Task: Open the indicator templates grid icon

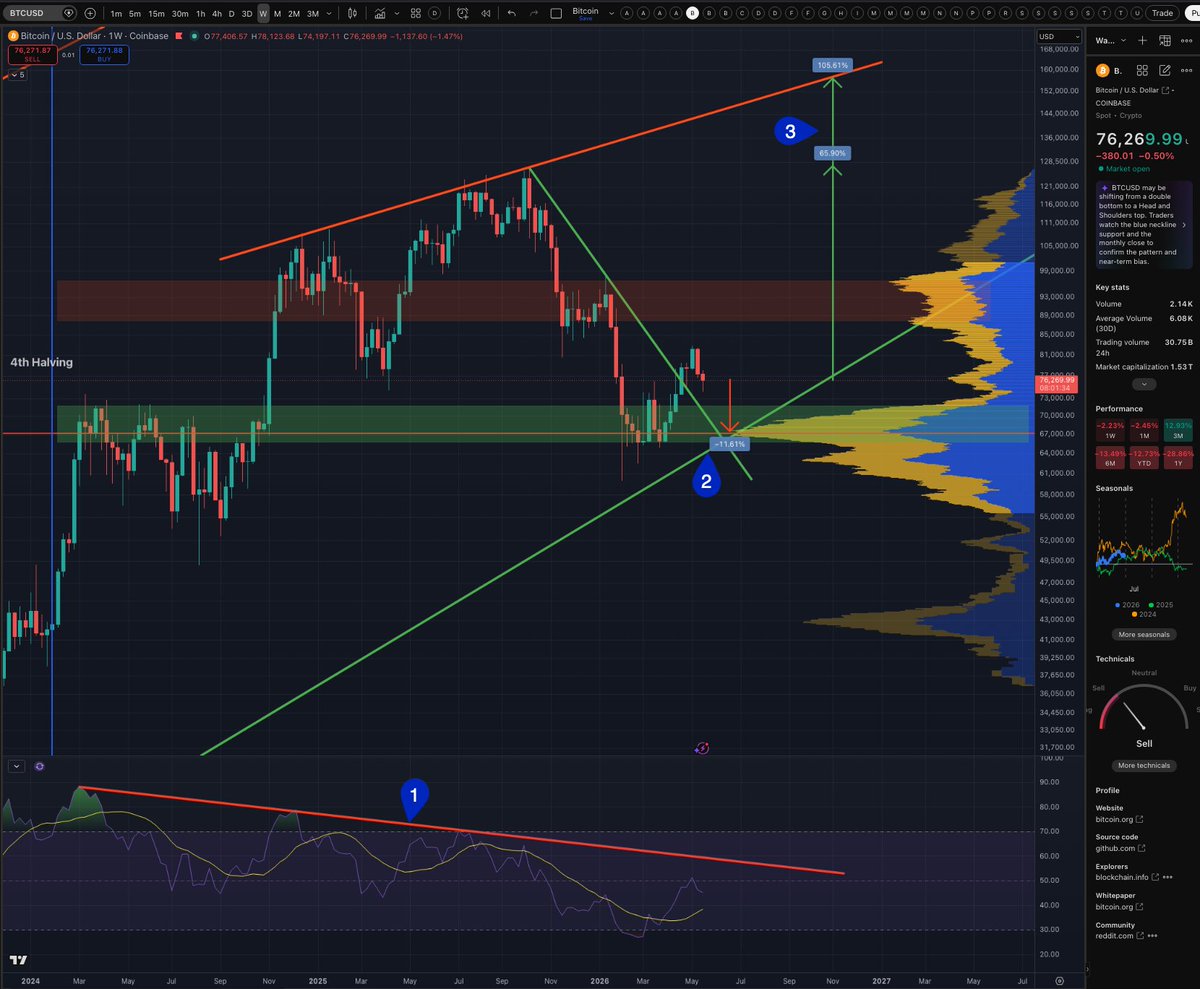Action: pos(416,14)
